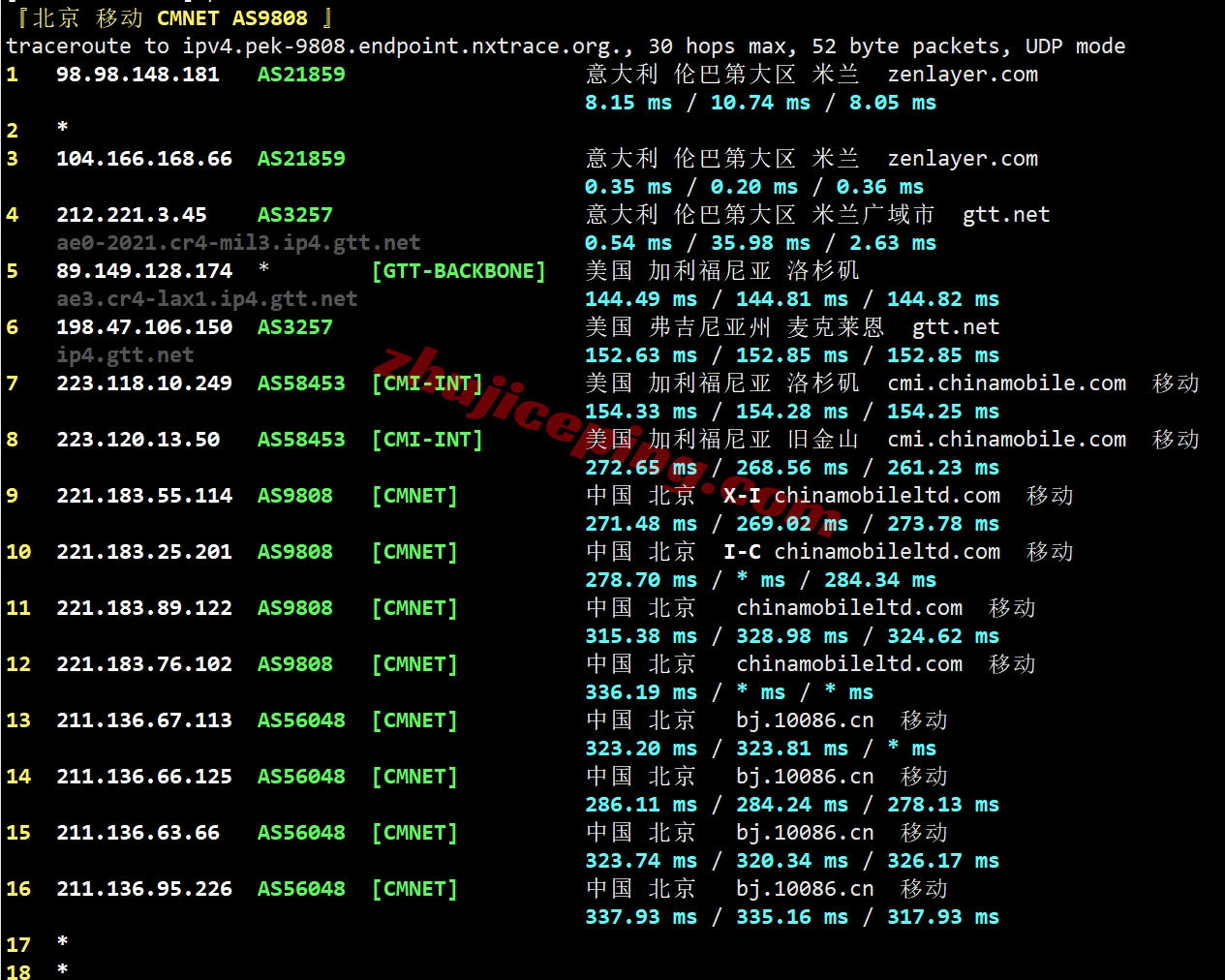Click the [CMNET] tag on hop 12
This screenshot has height=980, width=1225.
click(414, 664)
